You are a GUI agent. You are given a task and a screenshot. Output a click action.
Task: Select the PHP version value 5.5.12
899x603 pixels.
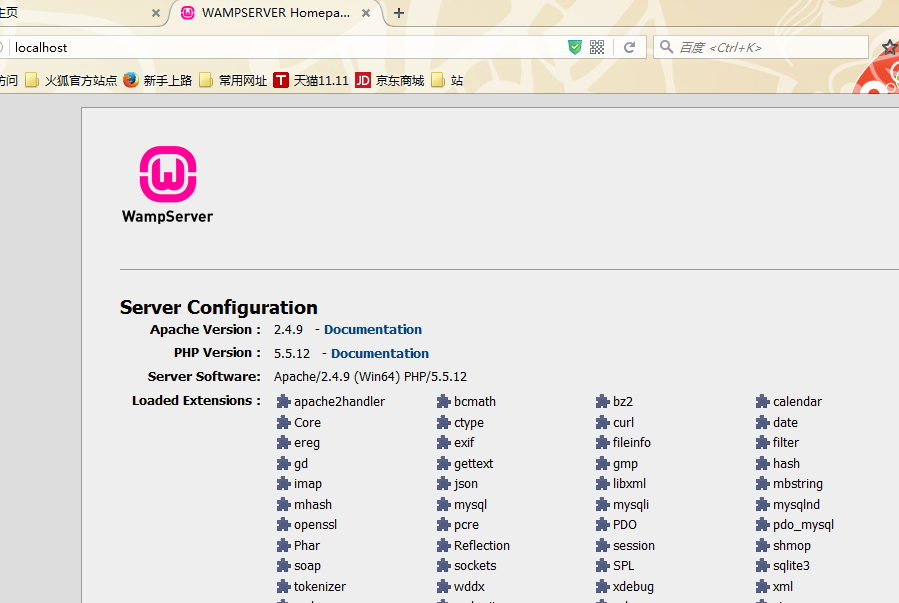pyautogui.click(x=292, y=354)
